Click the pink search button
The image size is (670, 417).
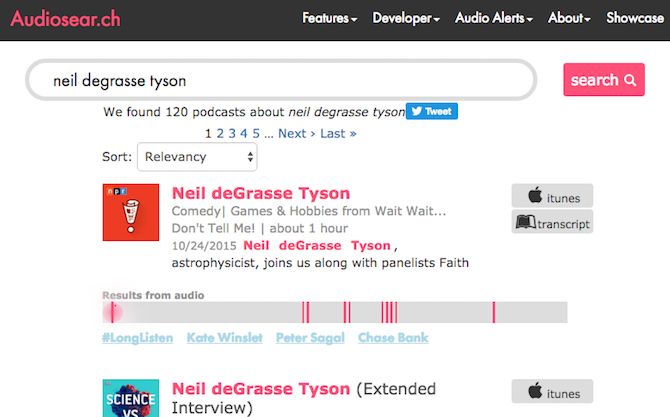coord(604,80)
